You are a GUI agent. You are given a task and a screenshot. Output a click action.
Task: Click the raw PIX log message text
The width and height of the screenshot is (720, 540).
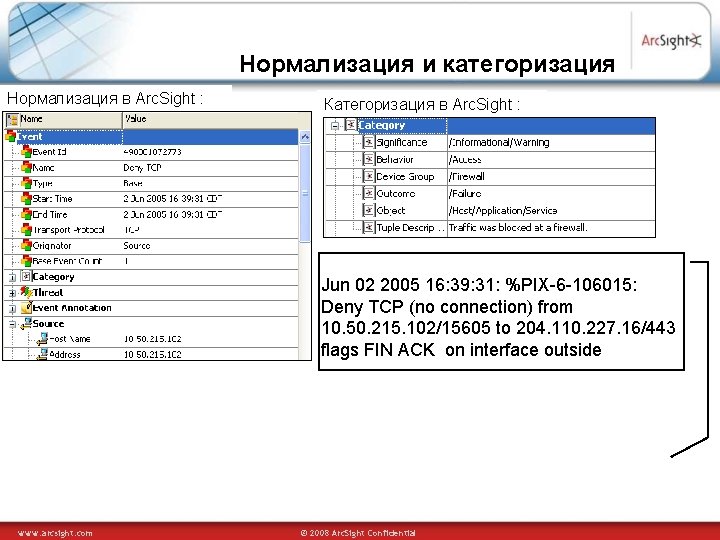[499, 317]
